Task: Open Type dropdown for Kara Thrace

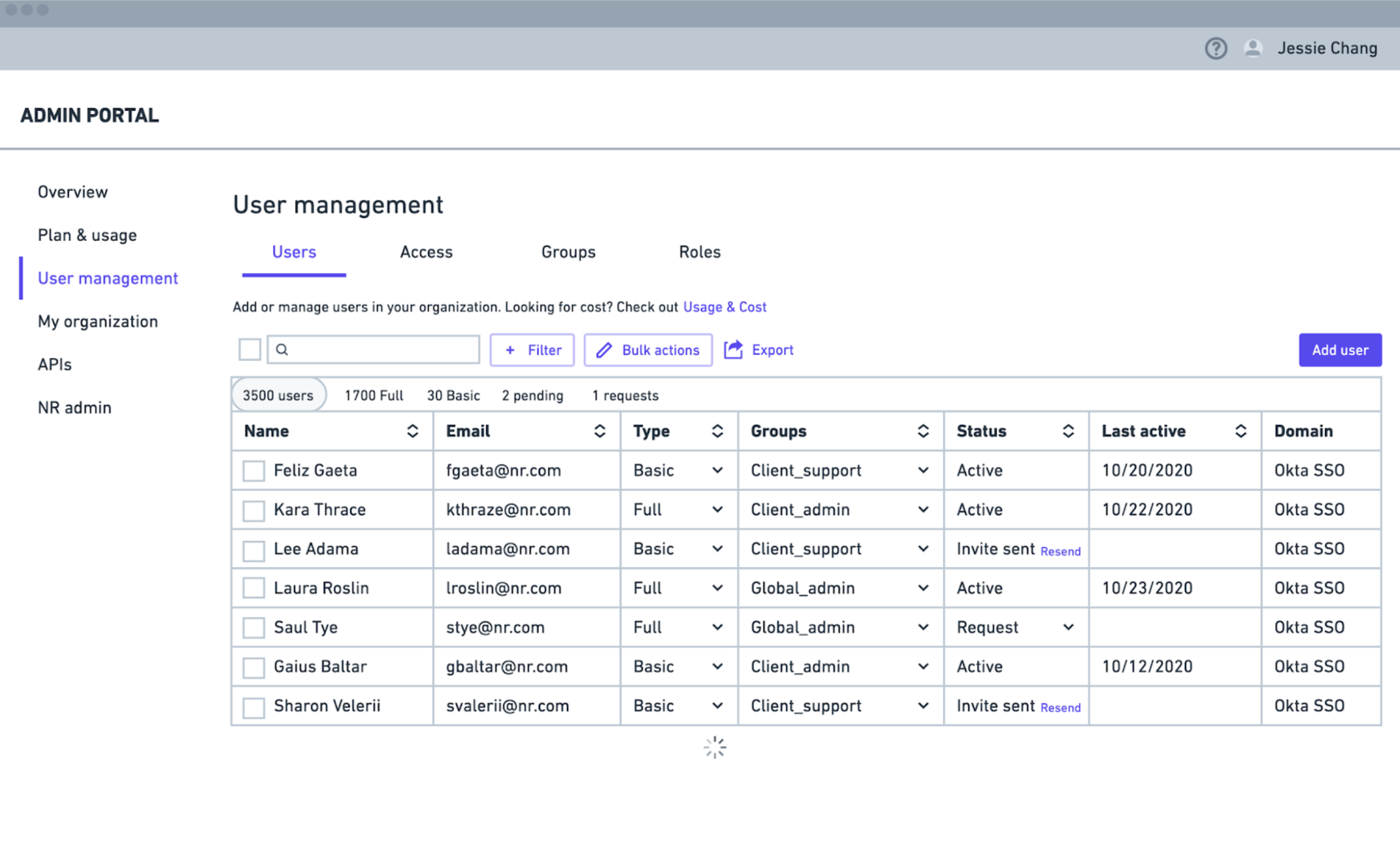Action: pyautogui.click(x=717, y=510)
